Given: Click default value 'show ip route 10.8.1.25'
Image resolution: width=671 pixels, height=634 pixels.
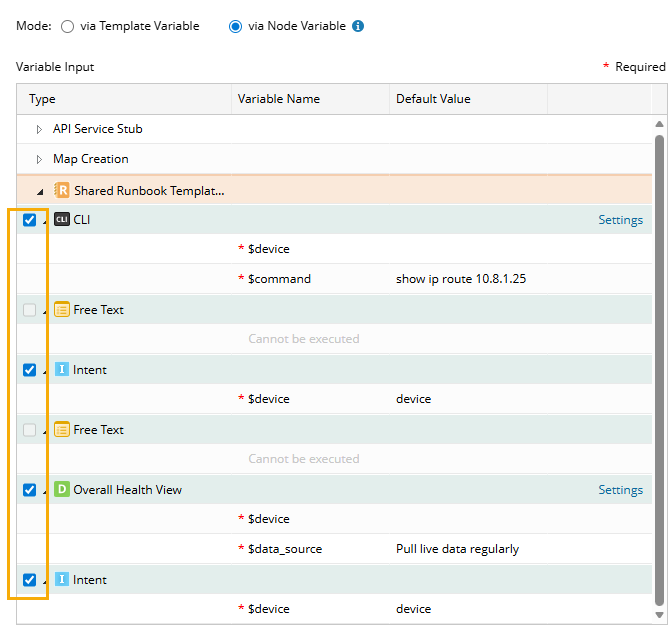Looking at the screenshot, I should tap(461, 279).
